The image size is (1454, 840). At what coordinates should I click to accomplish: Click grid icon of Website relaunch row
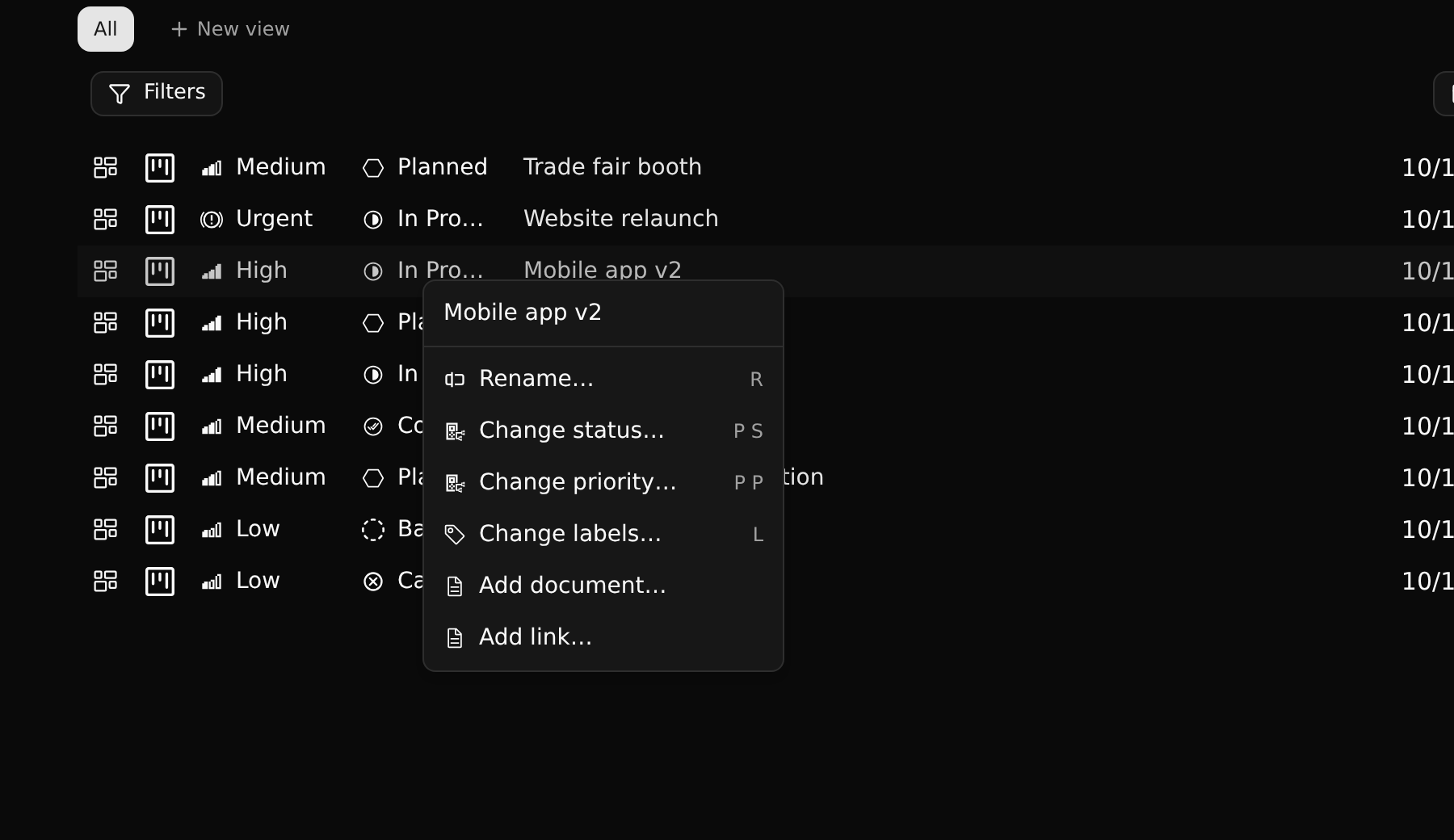[106, 219]
